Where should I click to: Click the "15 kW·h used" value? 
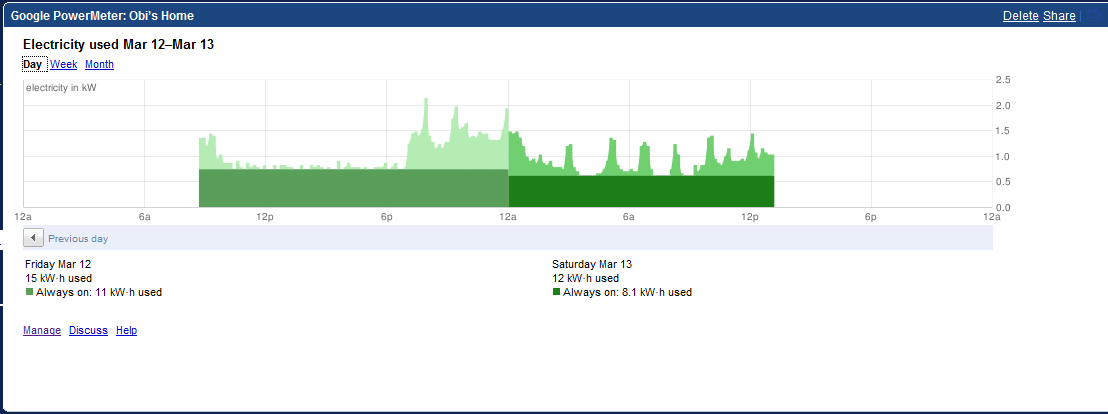tap(58, 278)
